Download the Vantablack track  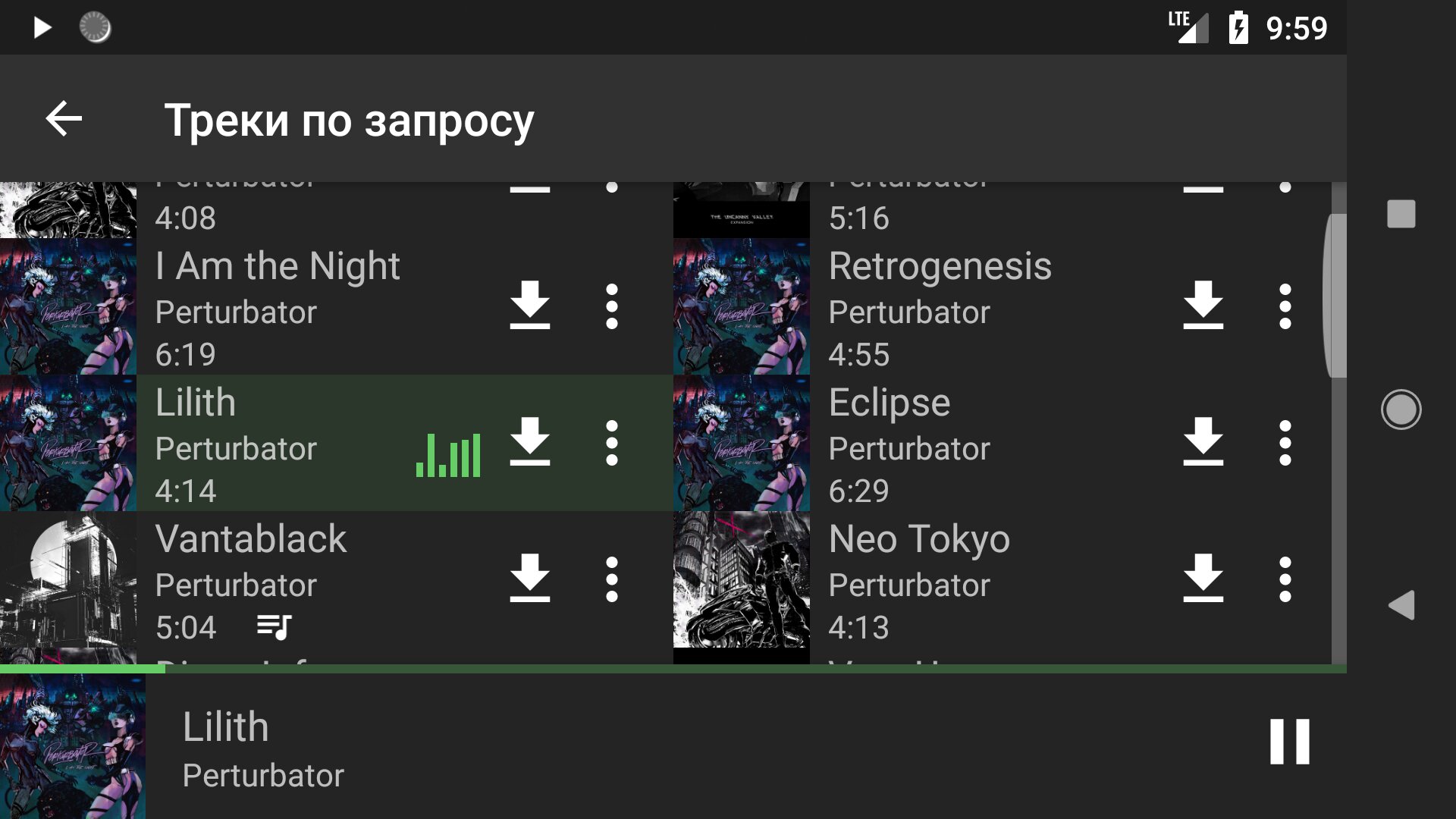click(x=529, y=579)
